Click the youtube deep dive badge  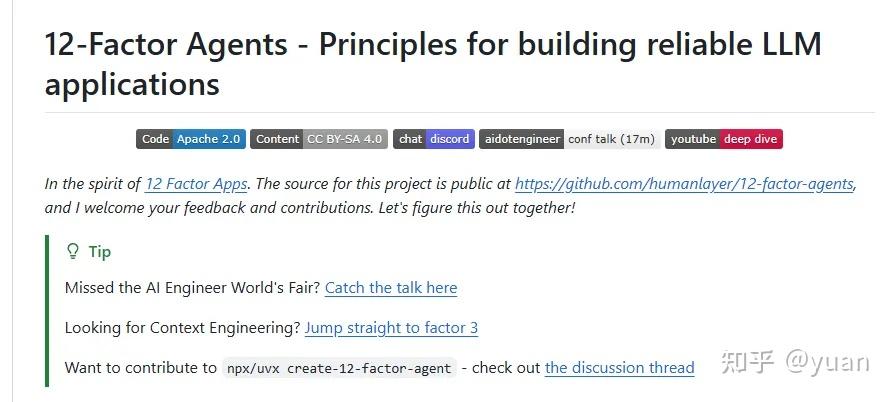(724, 139)
